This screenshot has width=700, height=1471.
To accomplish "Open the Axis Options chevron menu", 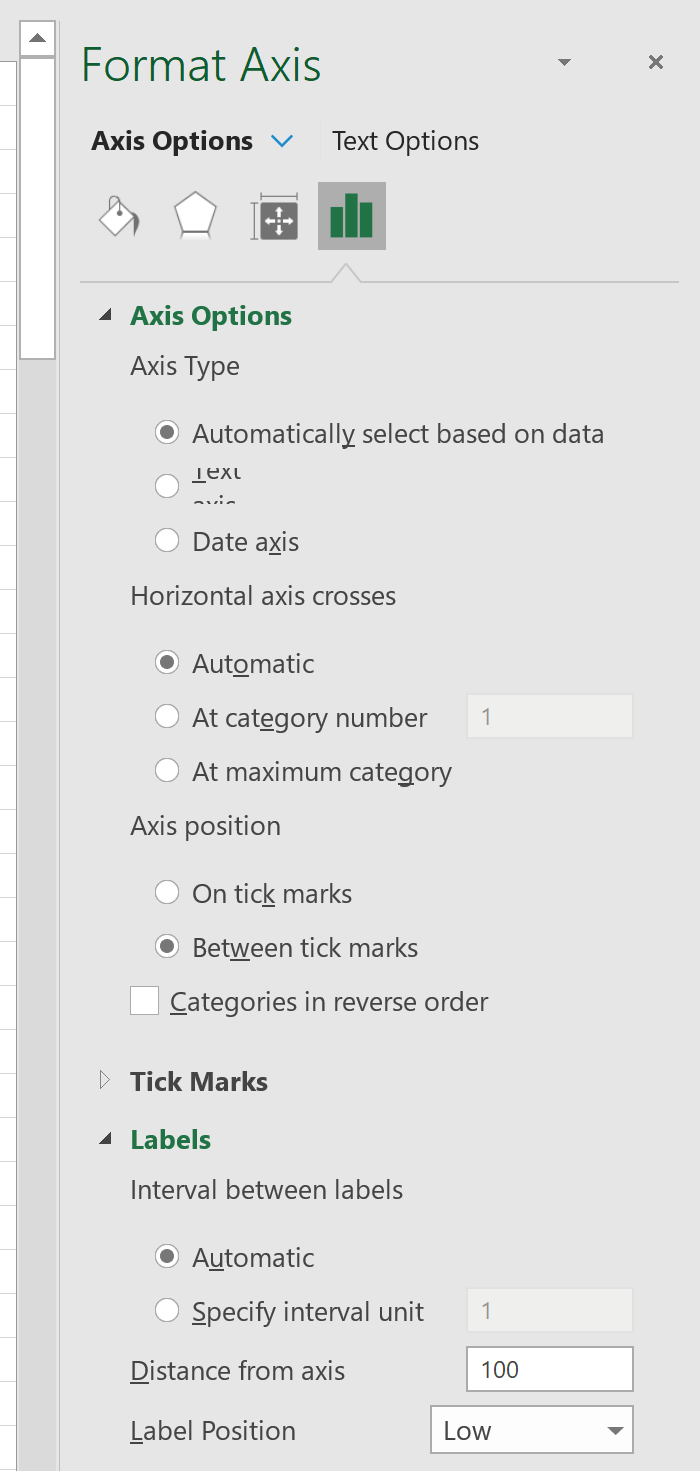I will point(282,140).
